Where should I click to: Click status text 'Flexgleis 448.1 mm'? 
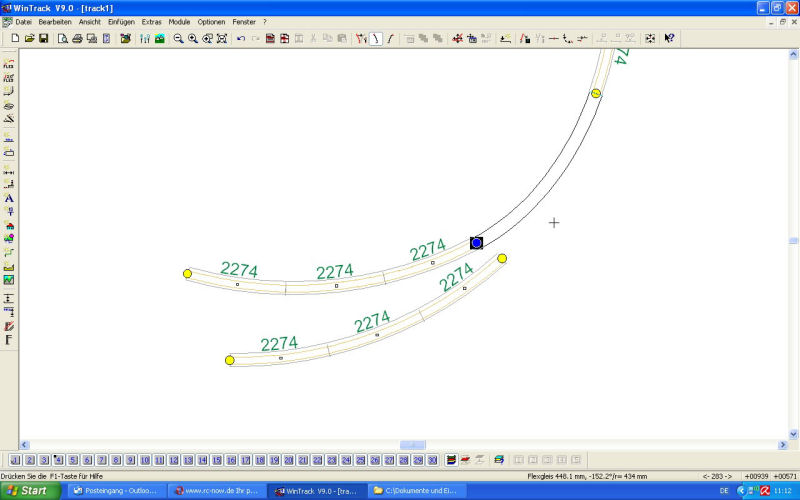pos(557,476)
